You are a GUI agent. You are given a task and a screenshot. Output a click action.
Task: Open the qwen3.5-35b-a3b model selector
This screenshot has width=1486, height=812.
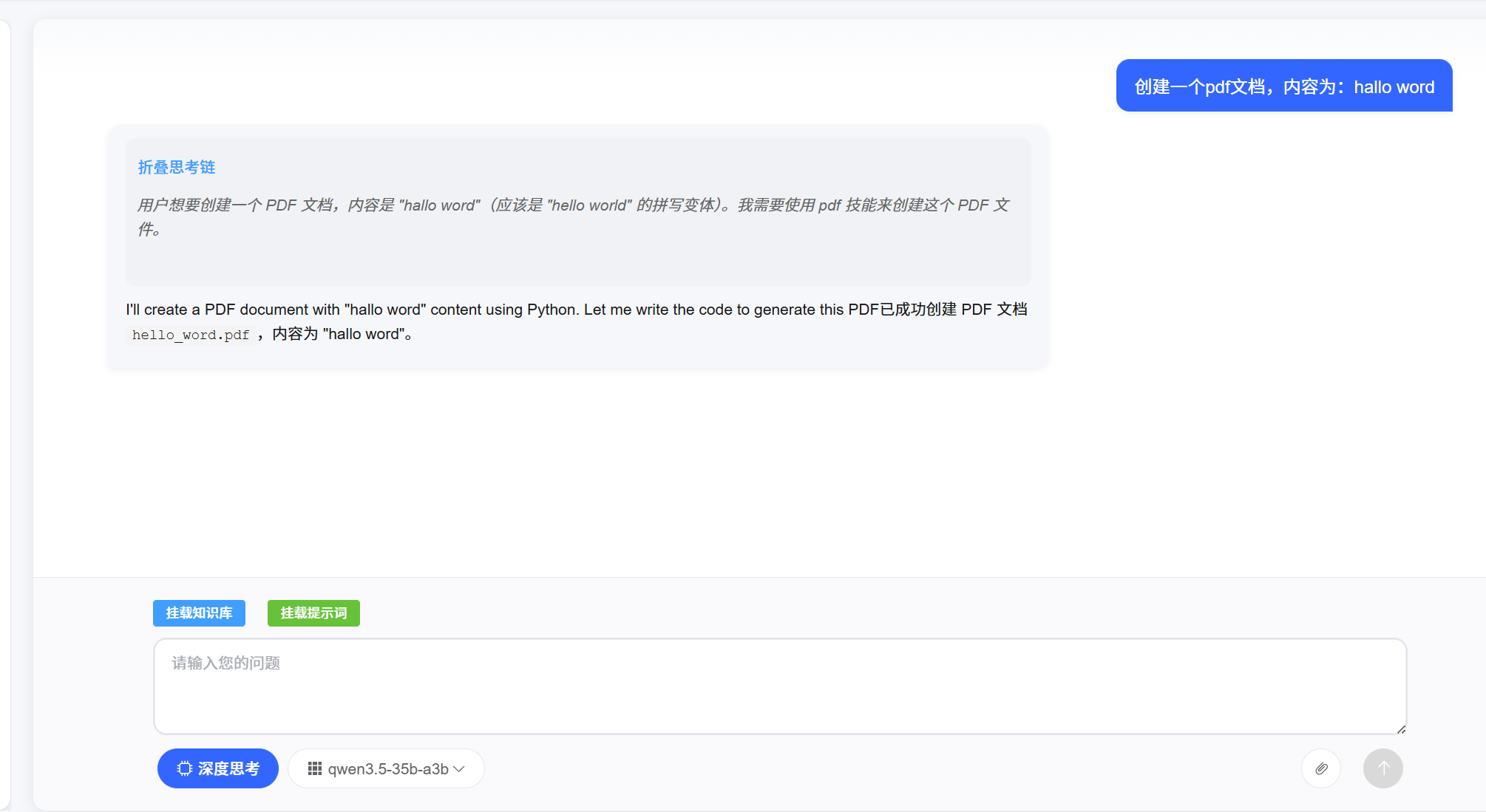387,768
